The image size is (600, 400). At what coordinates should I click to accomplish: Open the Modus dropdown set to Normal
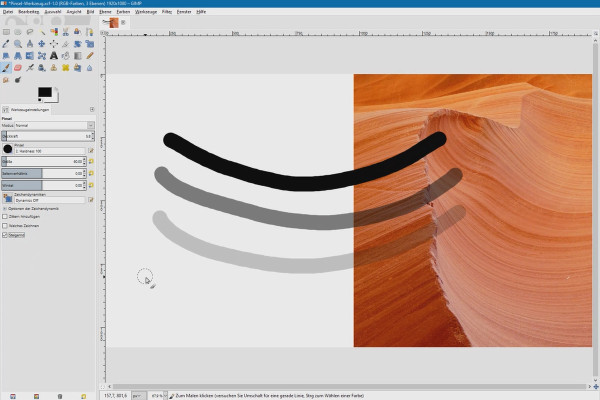[x=54, y=125]
